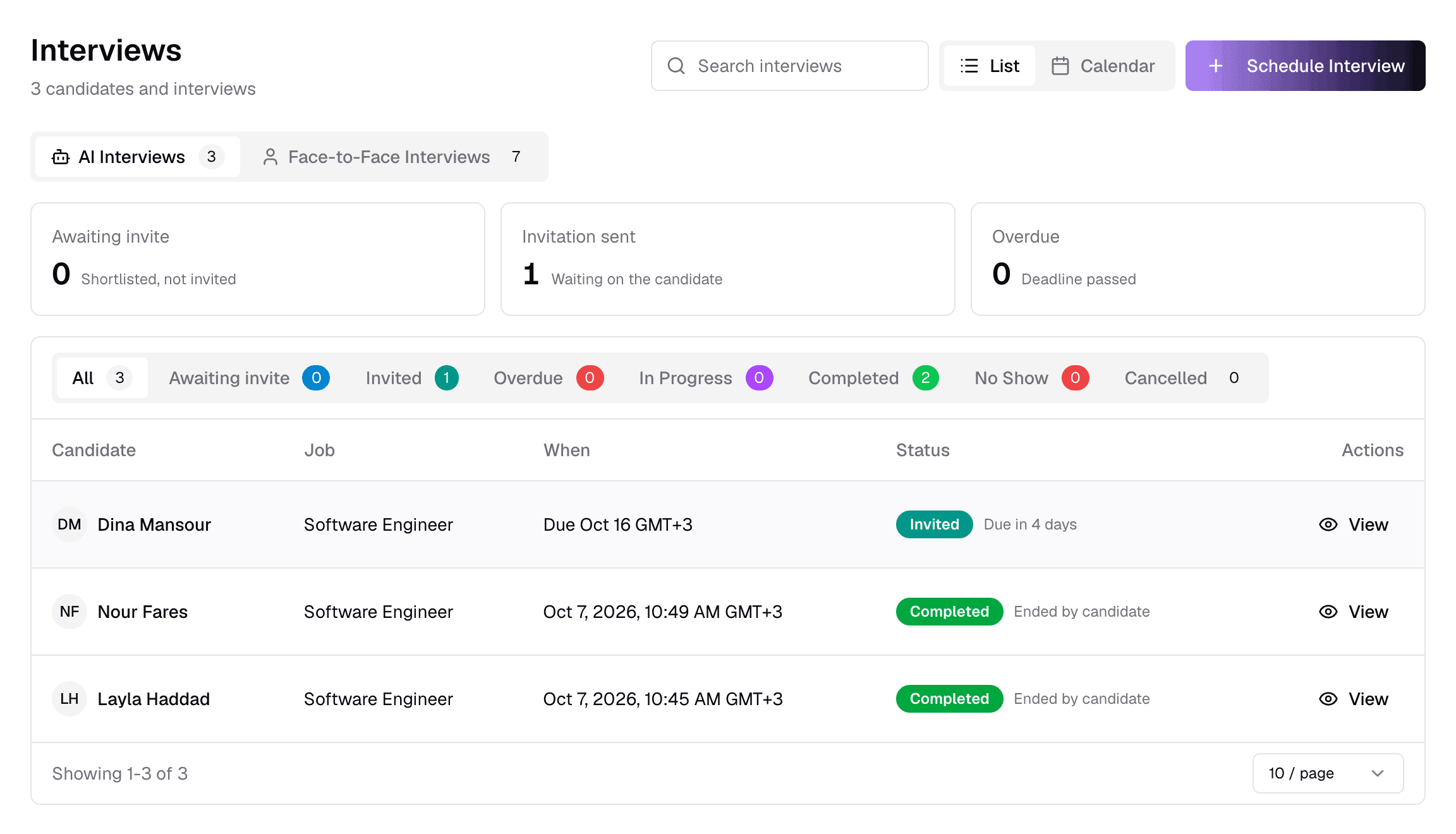
Task: Click 'Oct 7, 2026, 10:49 AM GMT+3' cell
Action: 663,612
